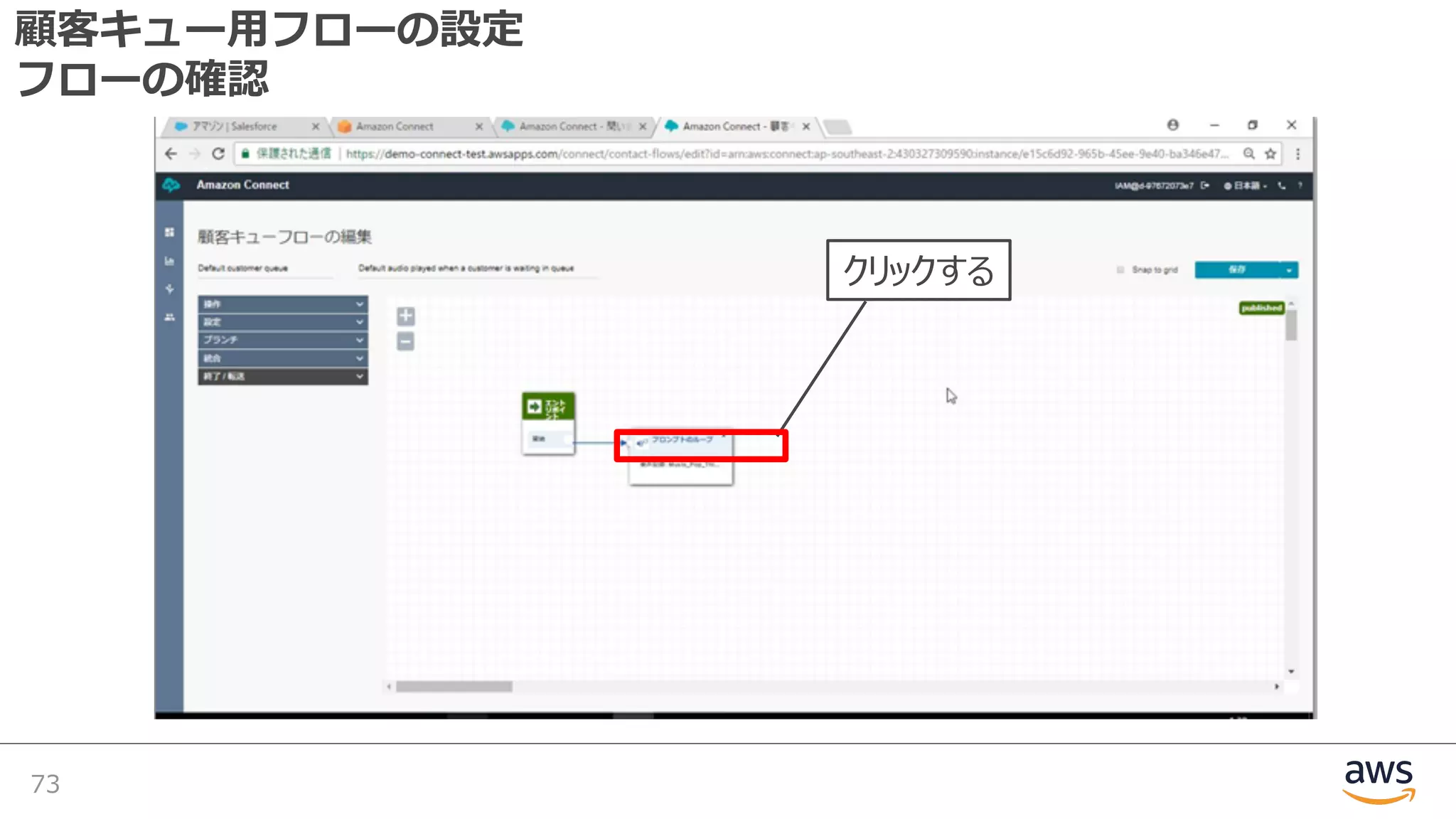Image resolution: width=1456 pixels, height=819 pixels.
Task: Open the metrics chart icon in sidebar
Action: coord(169,261)
